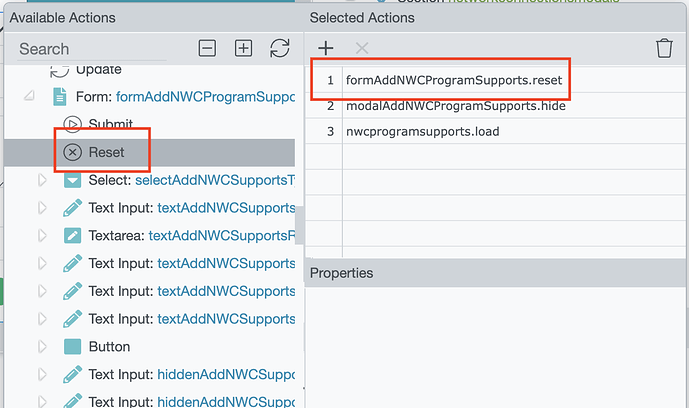
Task: Click the expand all plus icon
Action: click(x=243, y=48)
